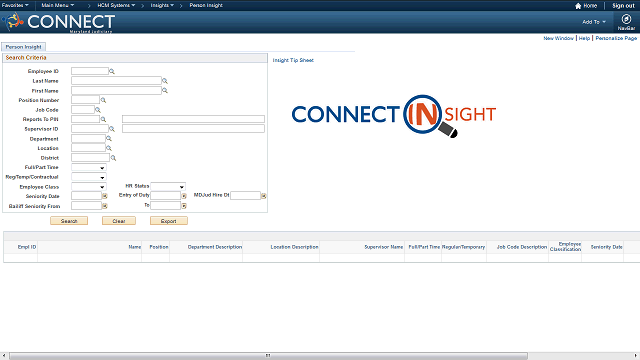Sort by the Seniority Date column header

[x=607, y=247]
